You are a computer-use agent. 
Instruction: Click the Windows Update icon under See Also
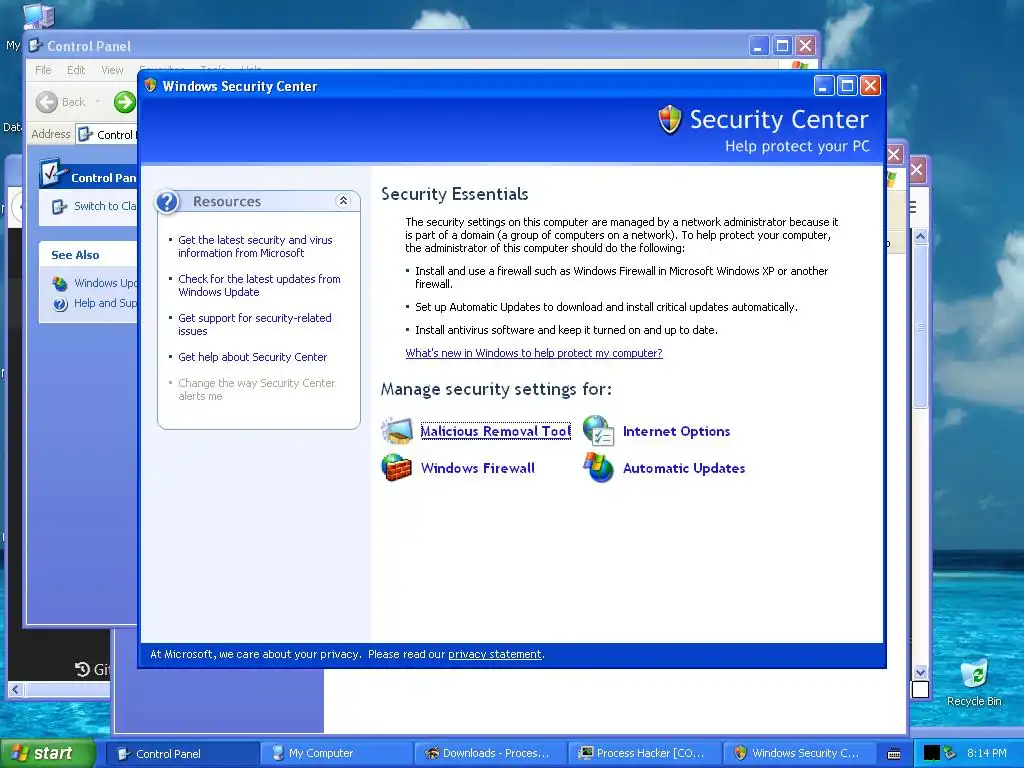point(60,283)
